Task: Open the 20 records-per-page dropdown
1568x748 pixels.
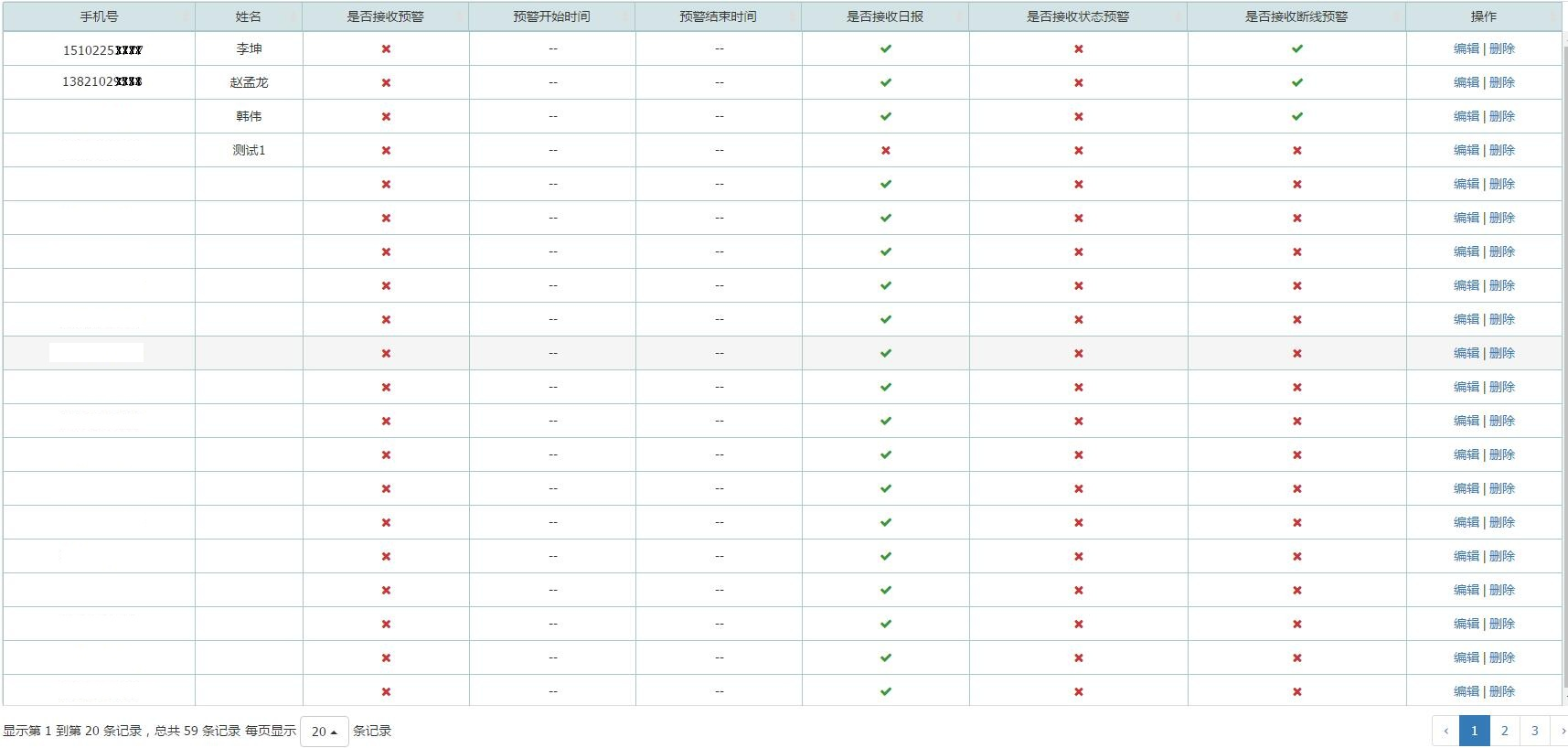Action: coord(324,732)
